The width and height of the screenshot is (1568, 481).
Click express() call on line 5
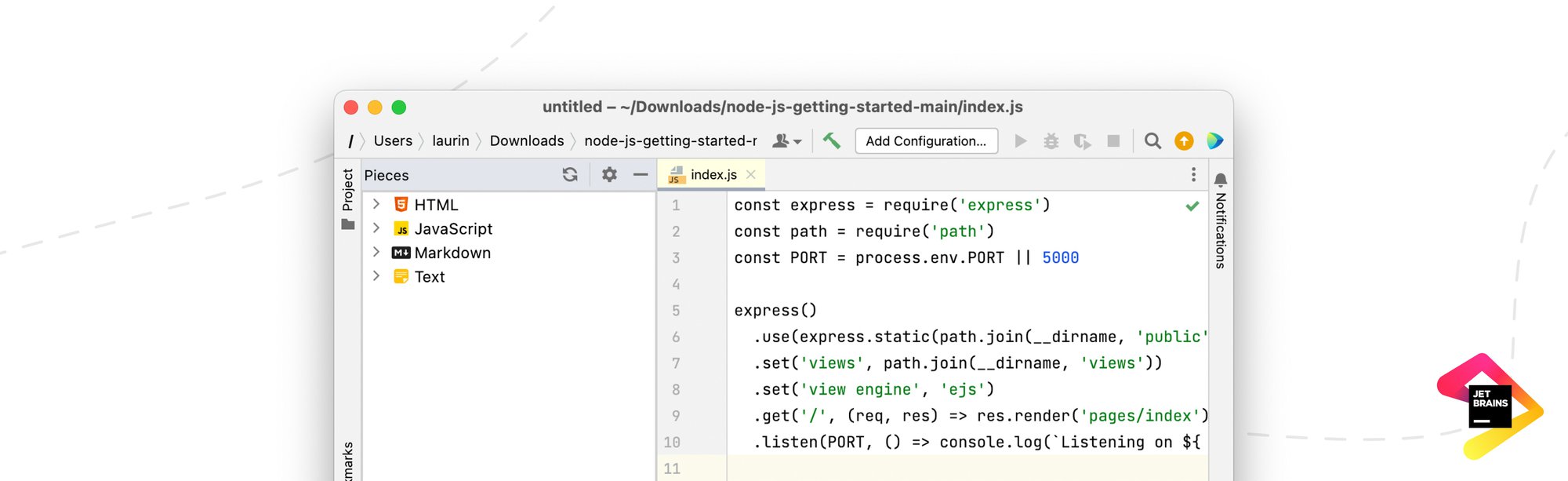pyautogui.click(x=775, y=311)
